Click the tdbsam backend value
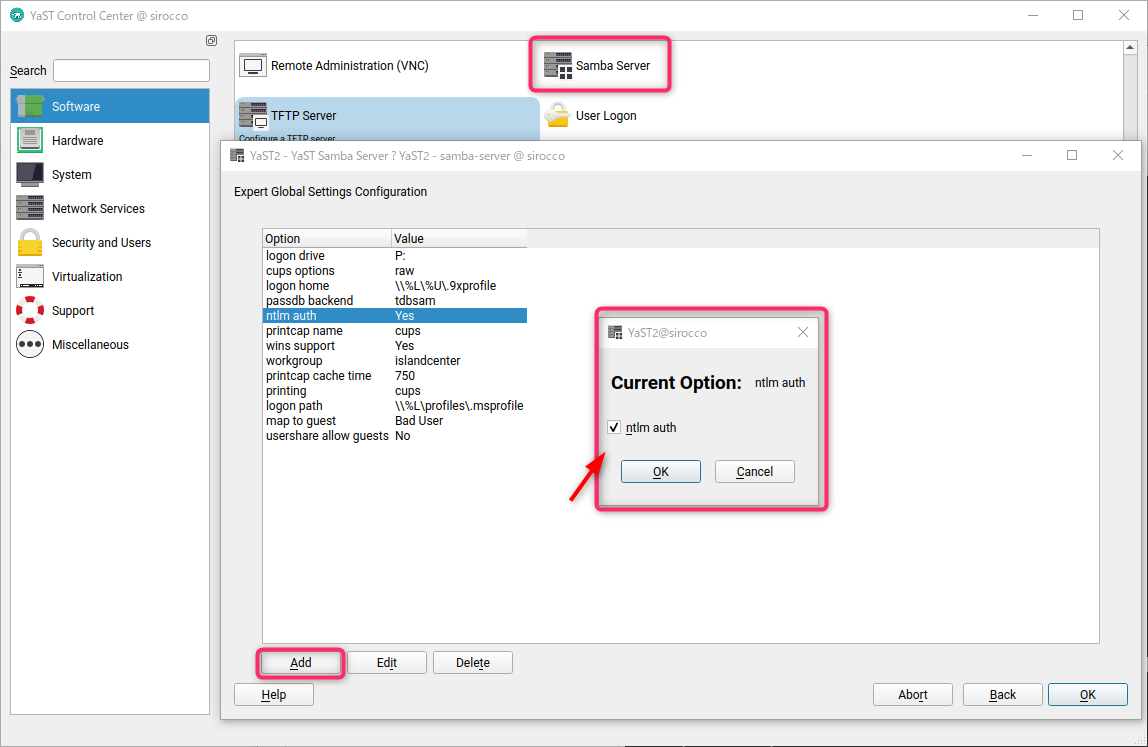Image resolution: width=1148 pixels, height=747 pixels. pyautogui.click(x=415, y=301)
